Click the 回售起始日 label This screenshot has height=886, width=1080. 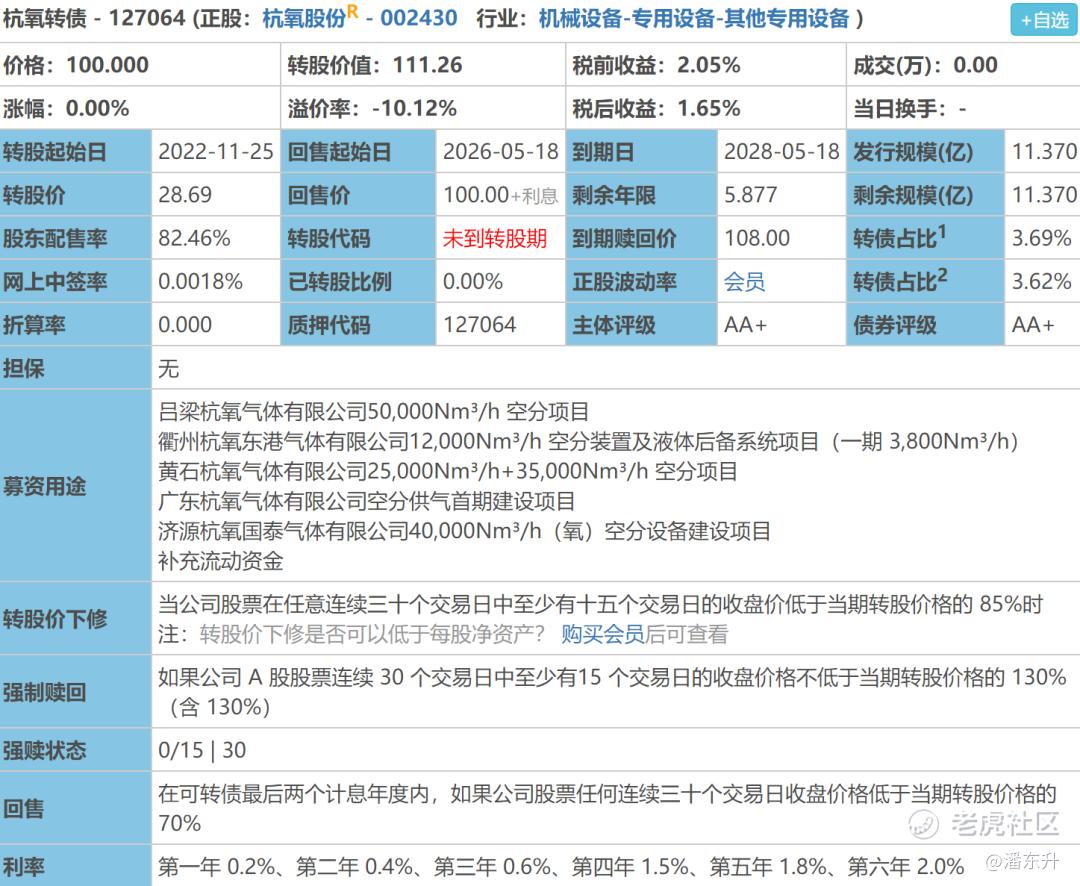point(339,152)
